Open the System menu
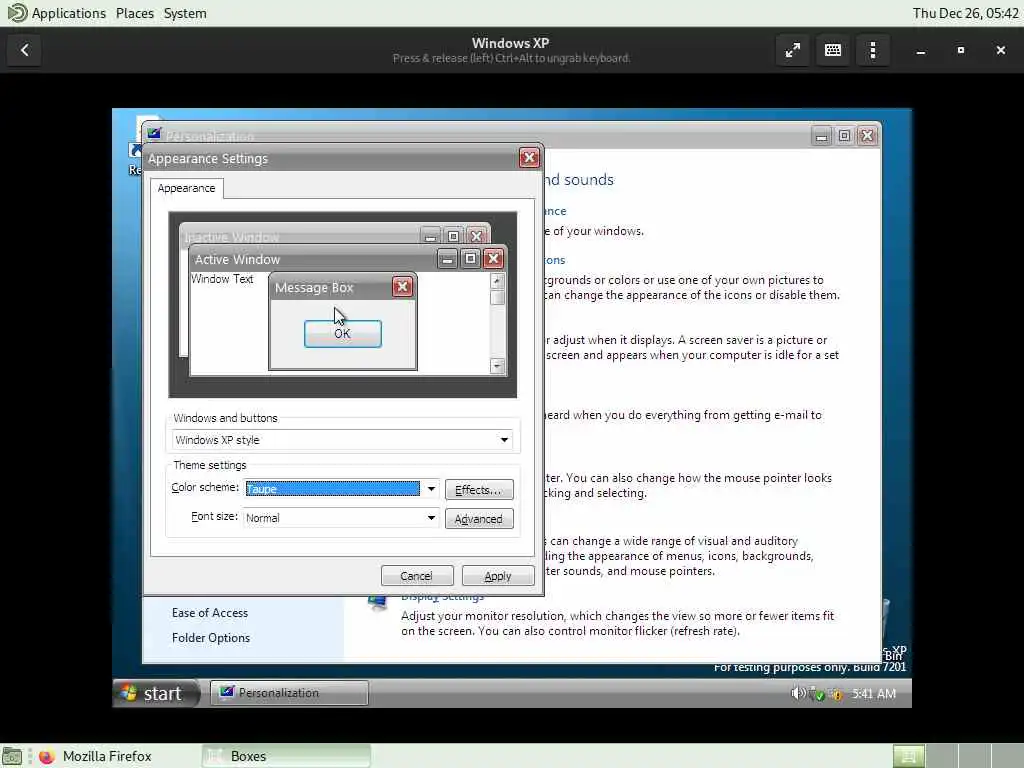Viewport: 1024px width, 768px height. (x=185, y=13)
